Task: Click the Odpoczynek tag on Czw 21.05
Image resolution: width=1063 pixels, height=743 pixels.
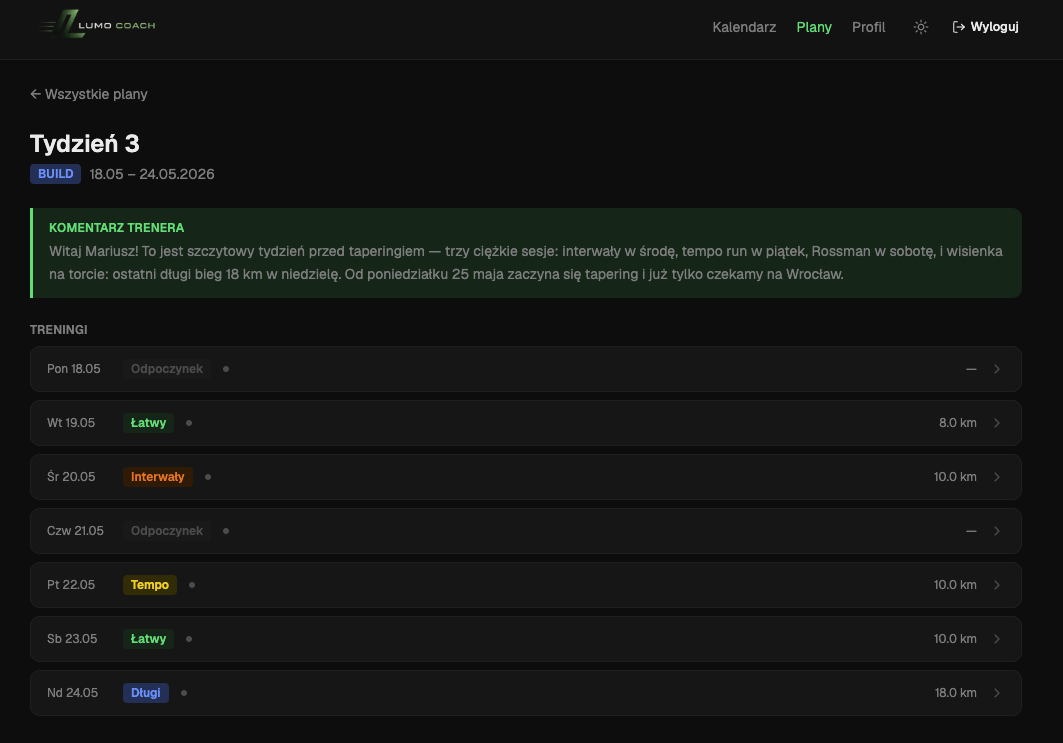Action: 167,531
